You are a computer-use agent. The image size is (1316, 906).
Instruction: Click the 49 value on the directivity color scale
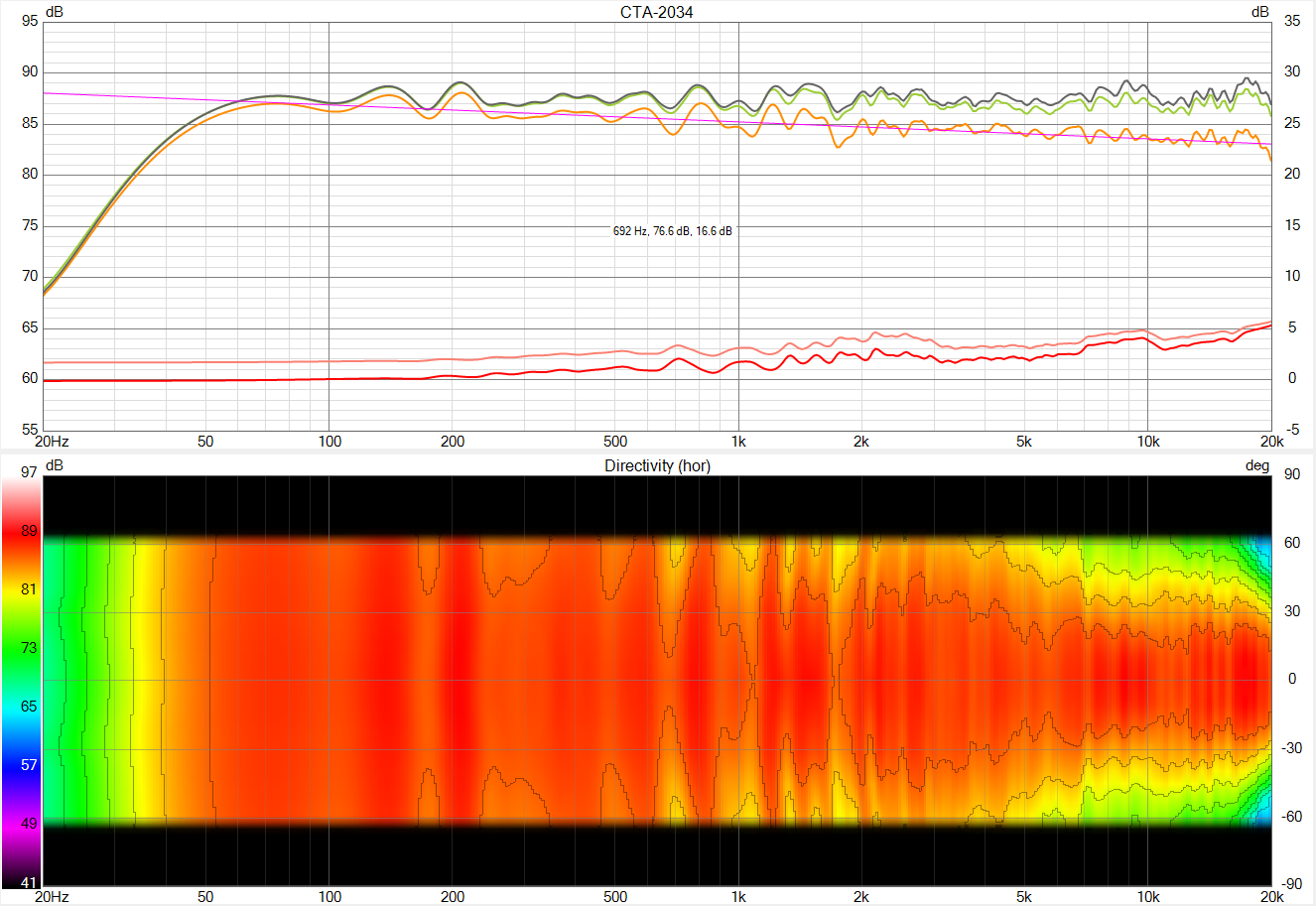pos(30,824)
